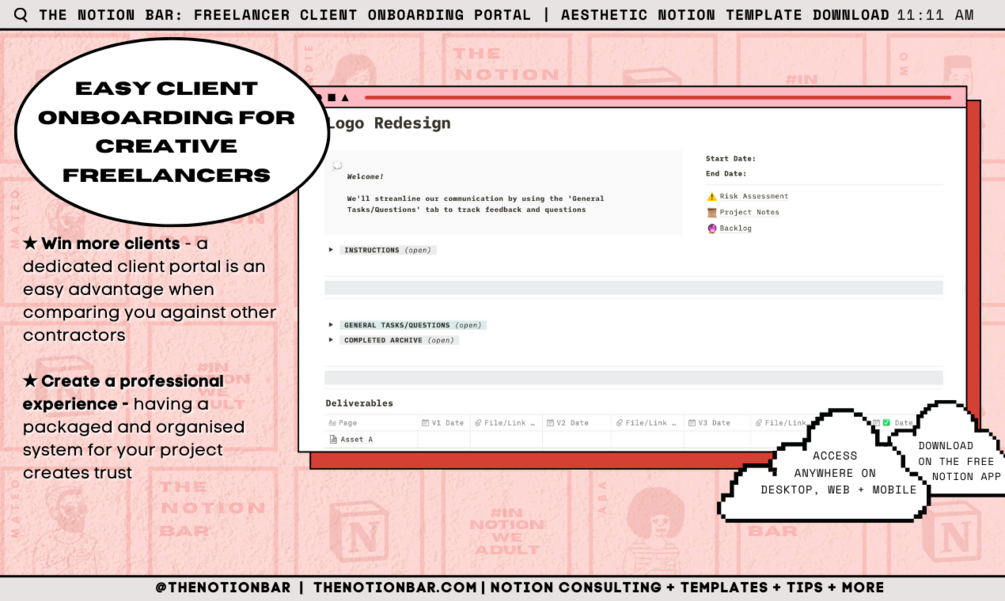Click the green checkmark icon in Date column header
This screenshot has height=601, width=1005.
point(886,423)
